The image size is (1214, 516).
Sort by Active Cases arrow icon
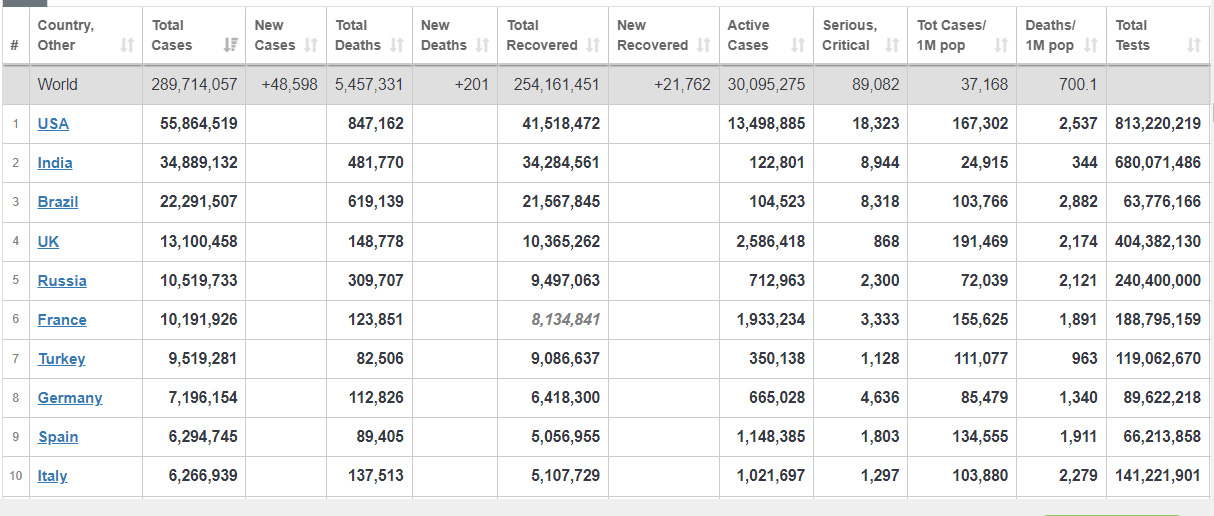798,45
